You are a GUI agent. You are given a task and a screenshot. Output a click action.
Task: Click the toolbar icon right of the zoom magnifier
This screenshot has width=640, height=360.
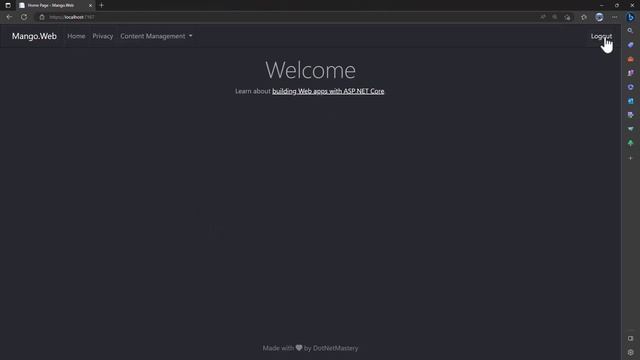click(568, 17)
